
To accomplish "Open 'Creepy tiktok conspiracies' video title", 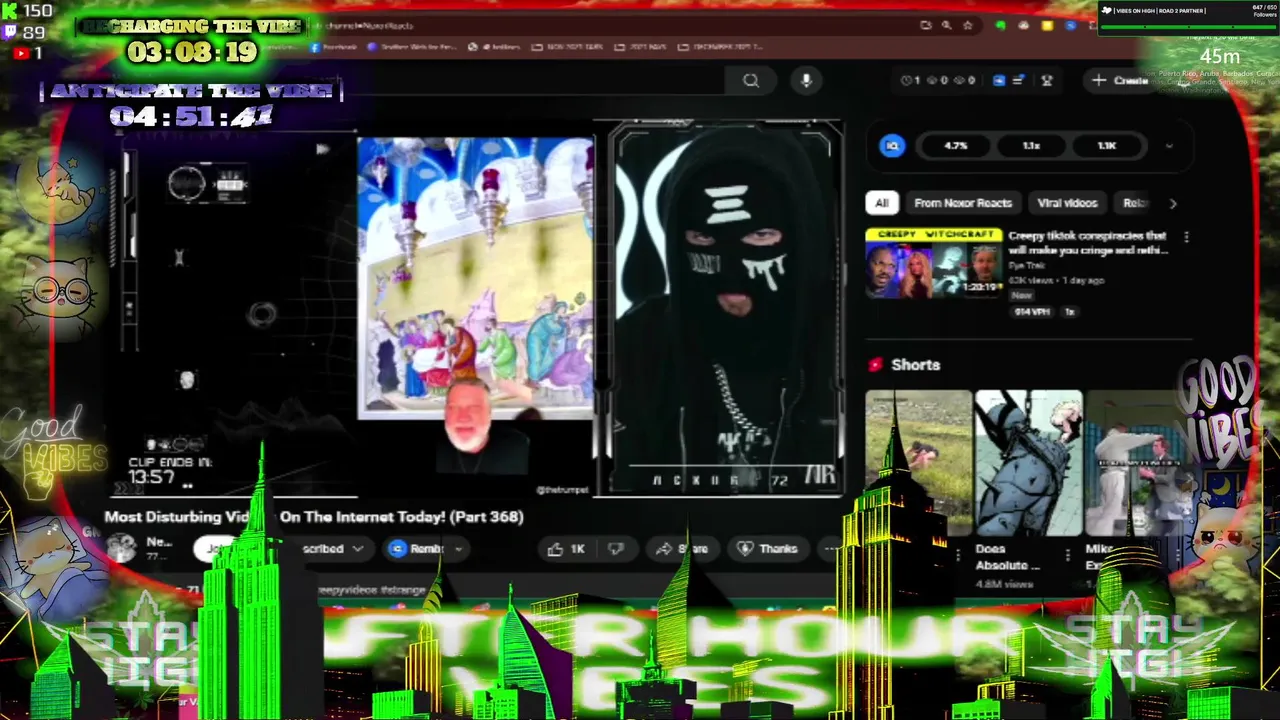I will pos(1088,243).
